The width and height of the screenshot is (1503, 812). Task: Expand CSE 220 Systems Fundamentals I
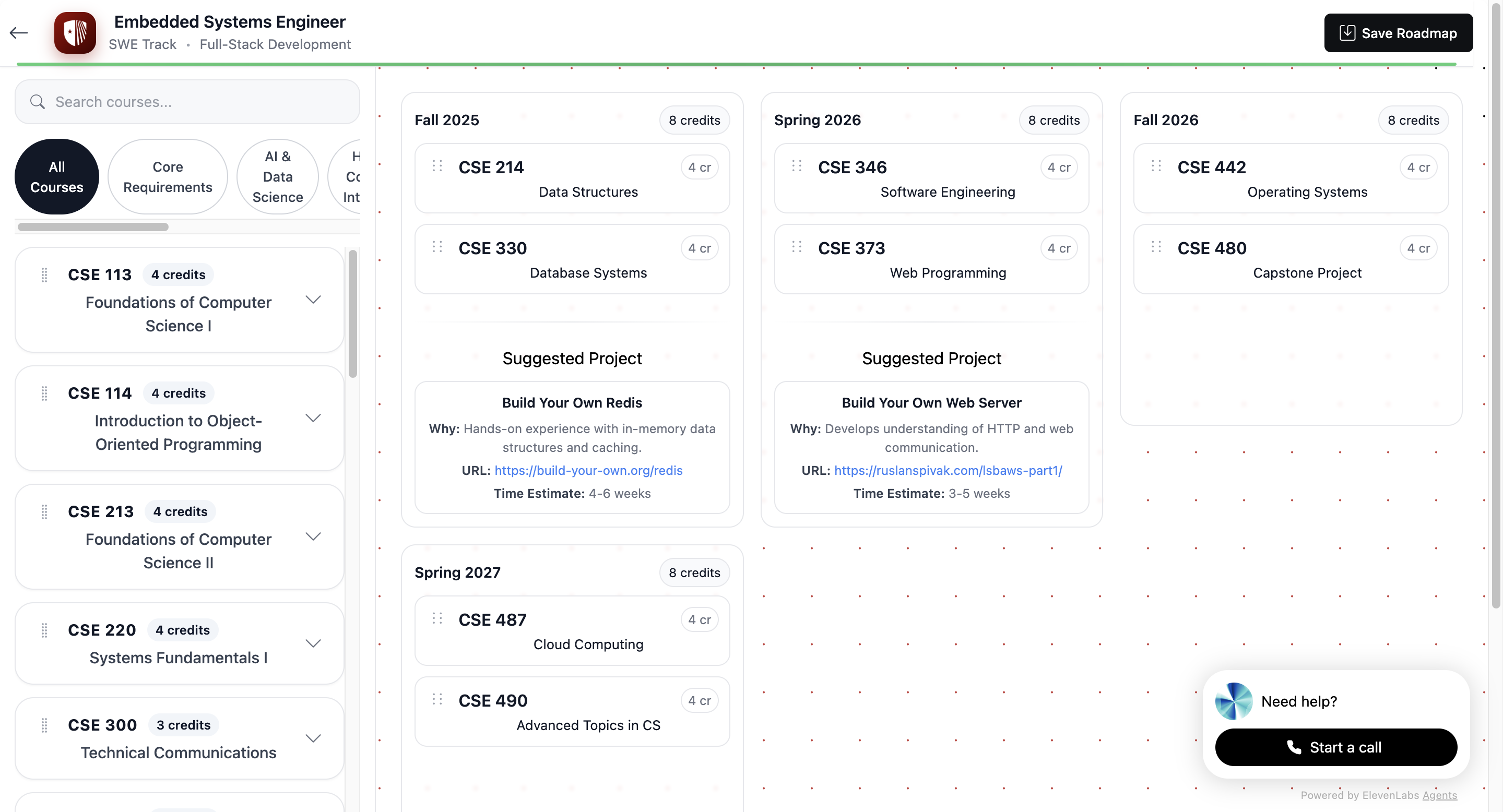coord(313,643)
